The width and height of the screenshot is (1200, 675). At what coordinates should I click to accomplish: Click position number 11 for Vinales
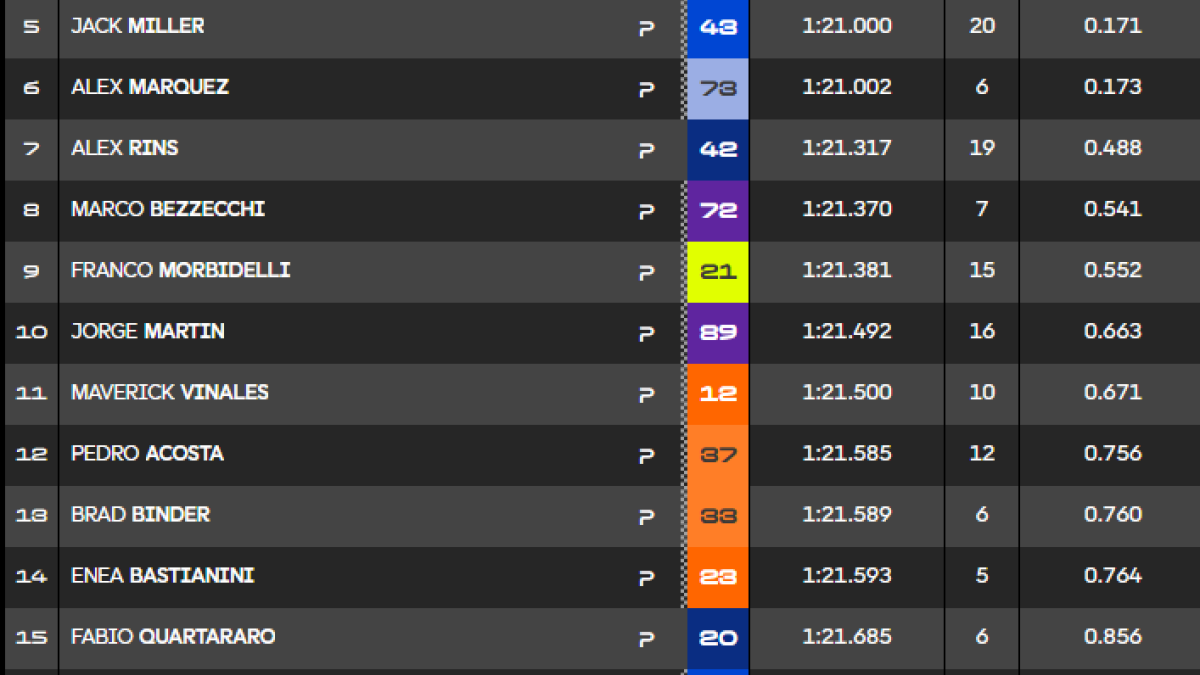point(32,394)
